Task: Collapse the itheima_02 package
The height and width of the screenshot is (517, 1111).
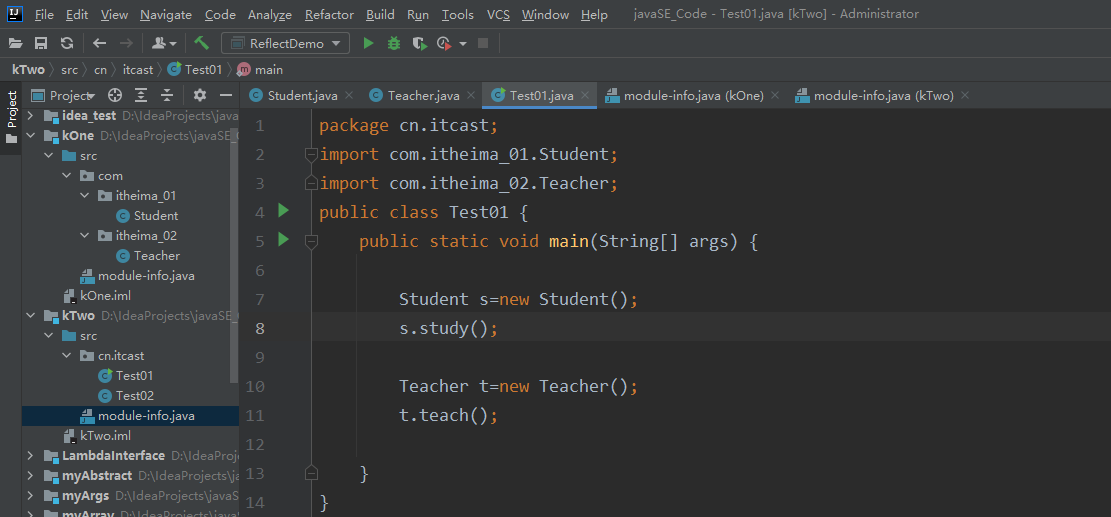Action: [x=84, y=235]
